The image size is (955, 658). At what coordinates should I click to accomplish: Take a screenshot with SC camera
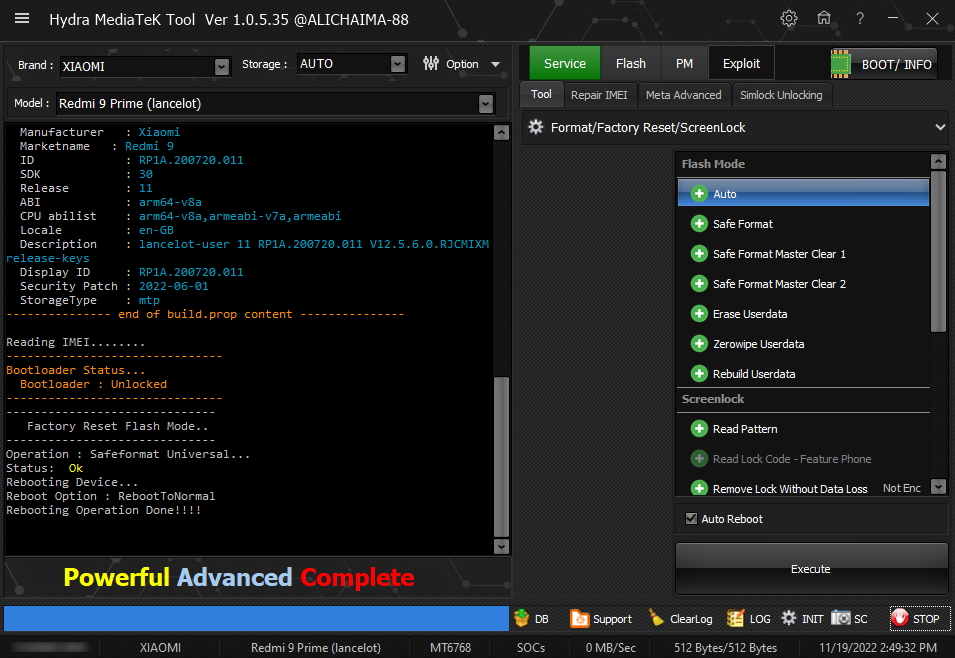point(850,619)
